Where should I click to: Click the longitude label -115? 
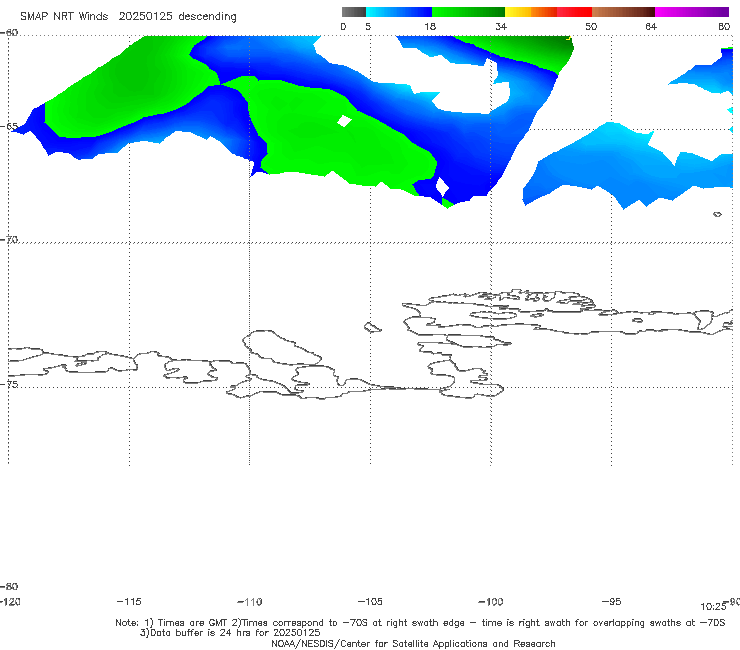129,601
